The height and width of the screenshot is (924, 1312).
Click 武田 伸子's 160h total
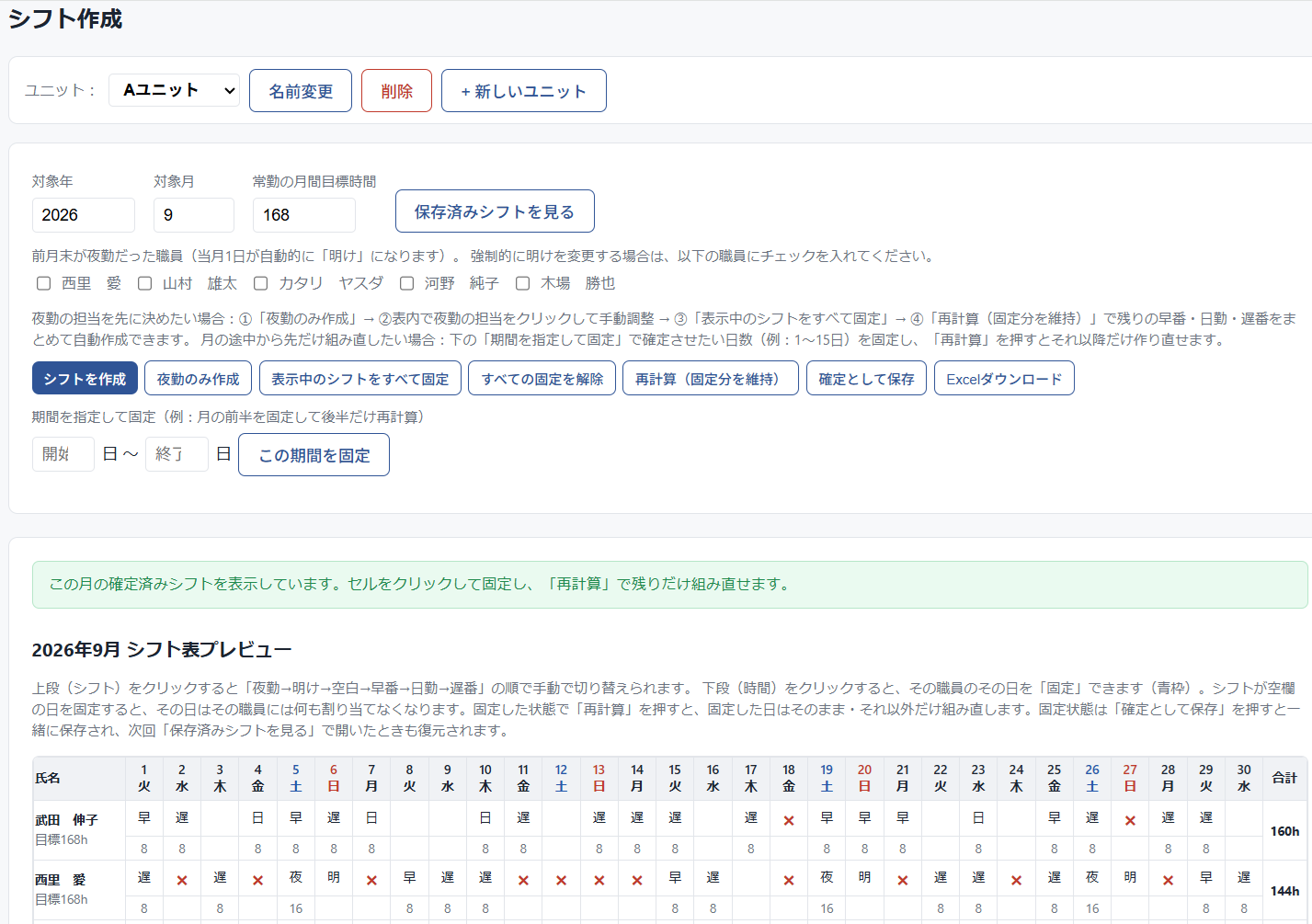click(1284, 831)
